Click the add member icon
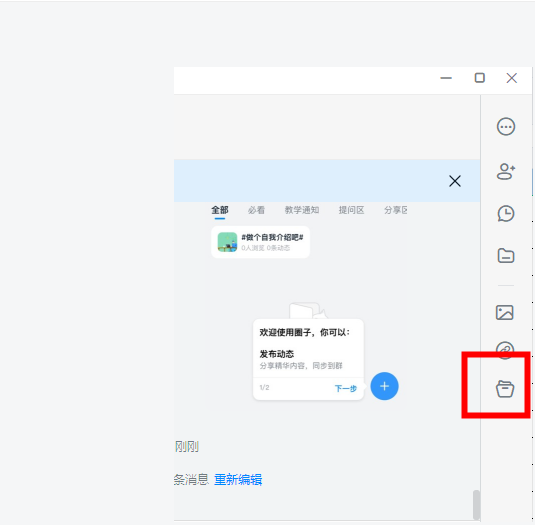Viewport: 535px width, 525px height. [506, 171]
